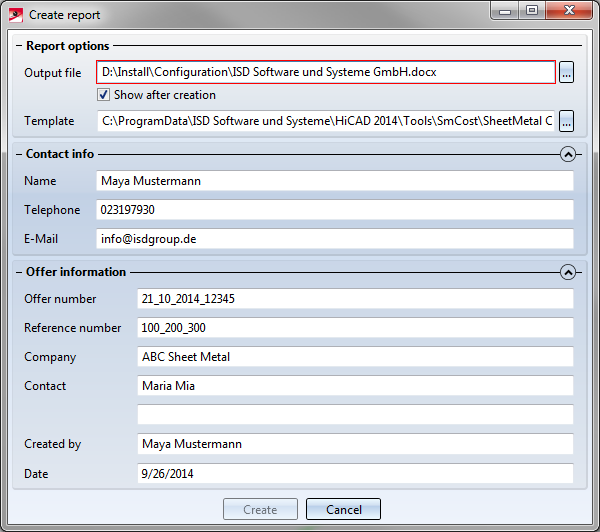
Task: Click the Offer information section header
Action: point(76,272)
